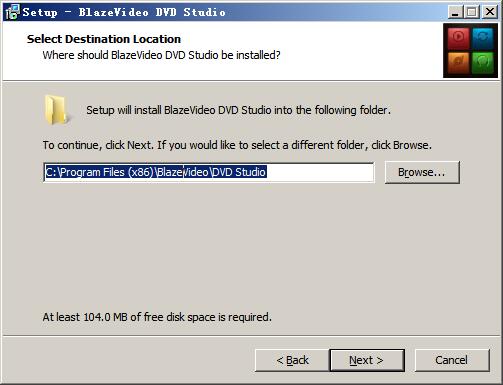
Task: Click the orange tile in BlazeVideo logo
Action: 458,62
